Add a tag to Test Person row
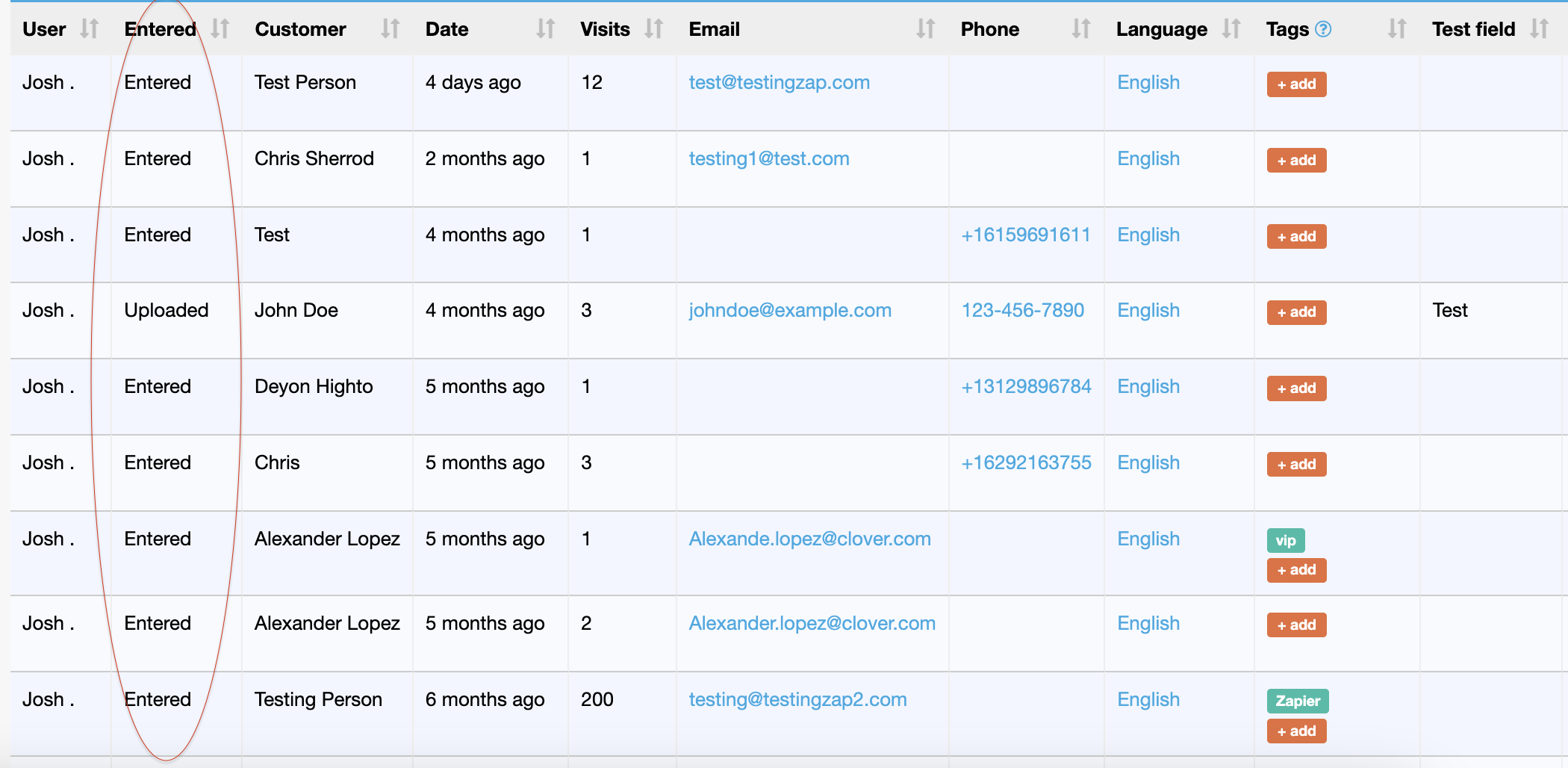This screenshot has height=768, width=1568. (1296, 84)
